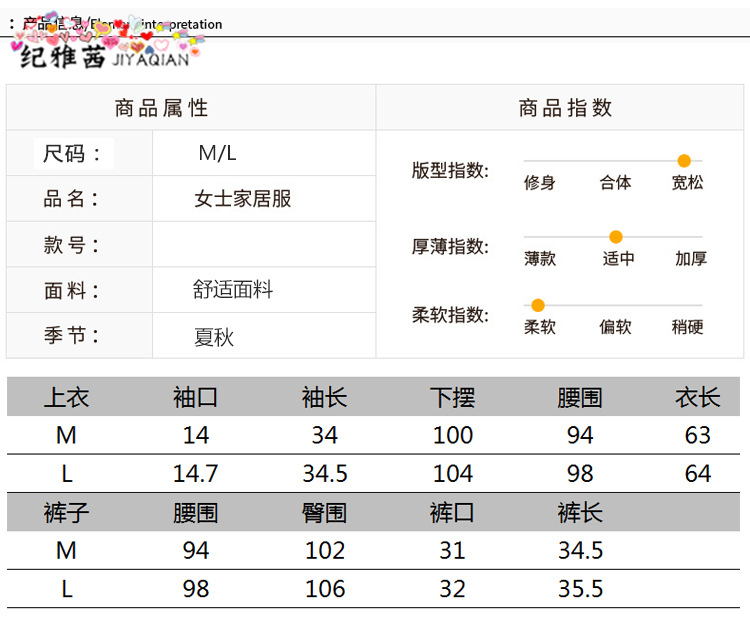The height and width of the screenshot is (620, 750).
Task: Click the 合体 fit option
Action: click(615, 182)
